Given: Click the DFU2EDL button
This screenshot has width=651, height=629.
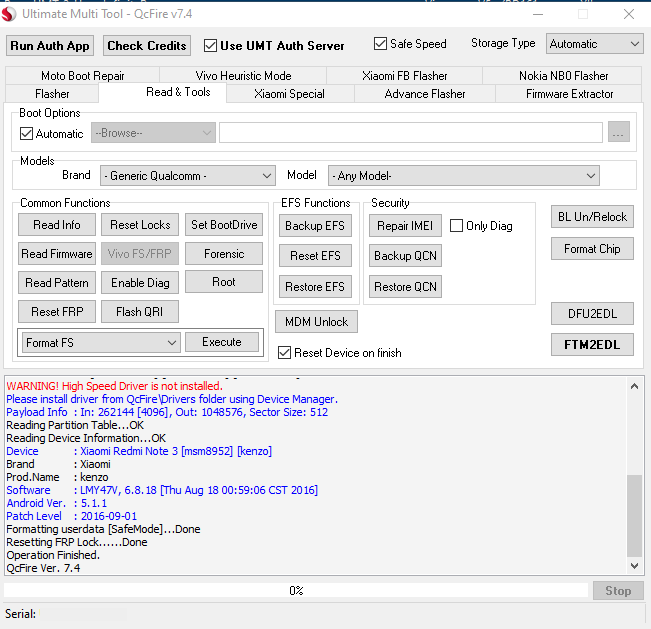Looking at the screenshot, I should [592, 313].
